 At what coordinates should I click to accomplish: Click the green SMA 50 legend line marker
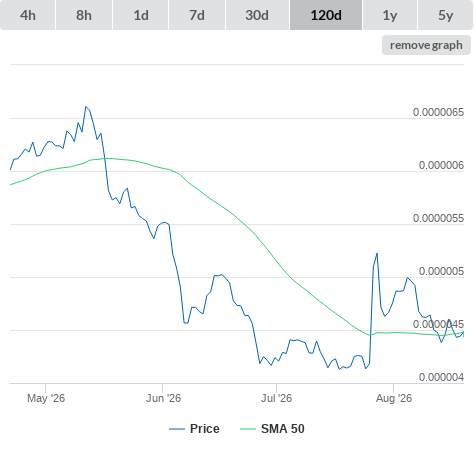(248, 429)
